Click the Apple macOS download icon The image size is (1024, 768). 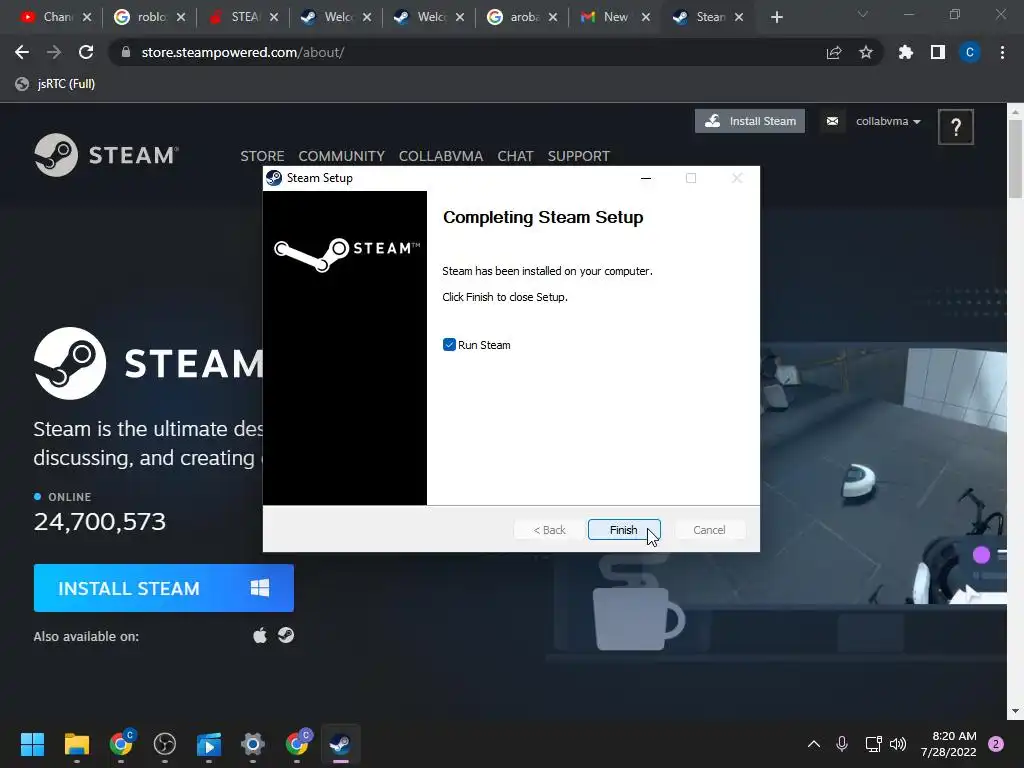click(x=260, y=635)
